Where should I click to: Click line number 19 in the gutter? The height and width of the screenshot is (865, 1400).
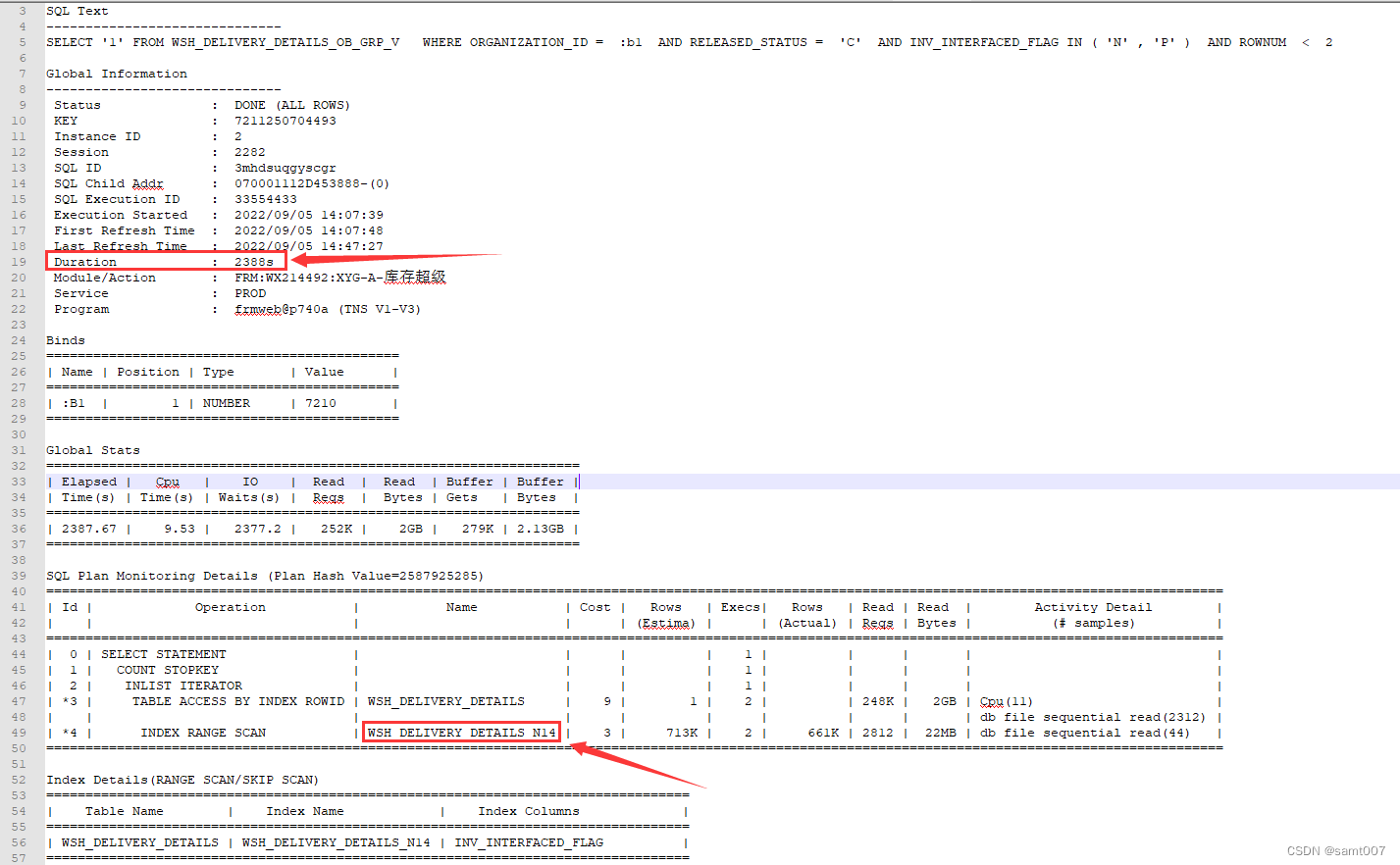(18, 261)
